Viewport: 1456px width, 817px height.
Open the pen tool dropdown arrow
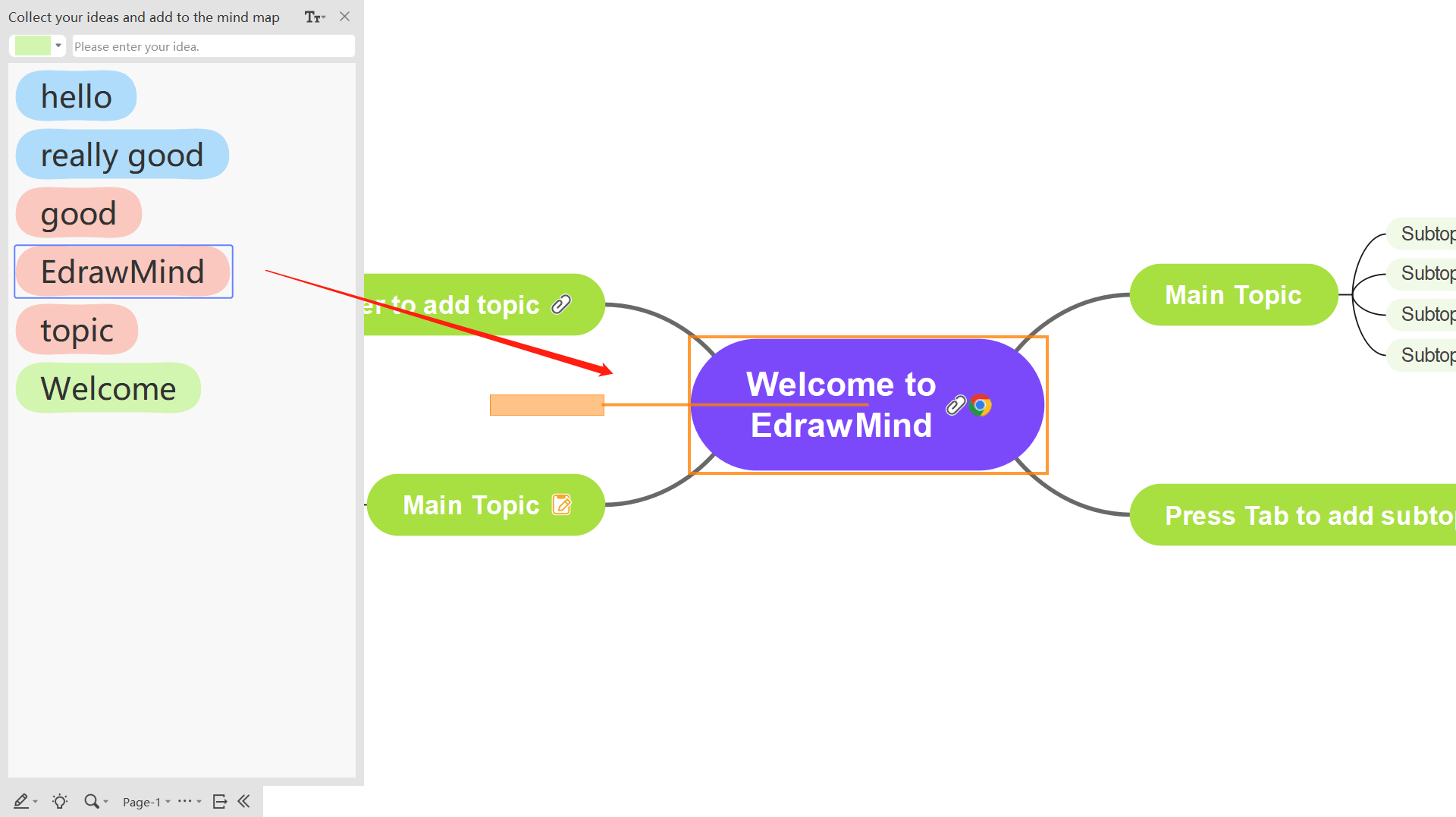36,802
